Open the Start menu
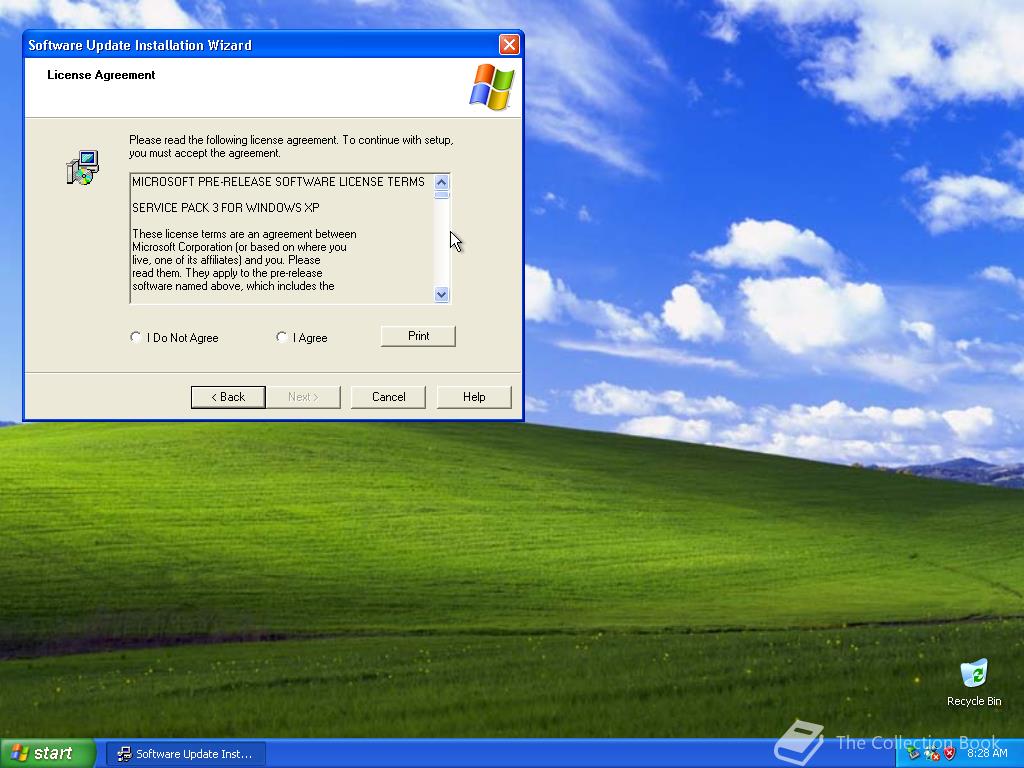 (47, 753)
